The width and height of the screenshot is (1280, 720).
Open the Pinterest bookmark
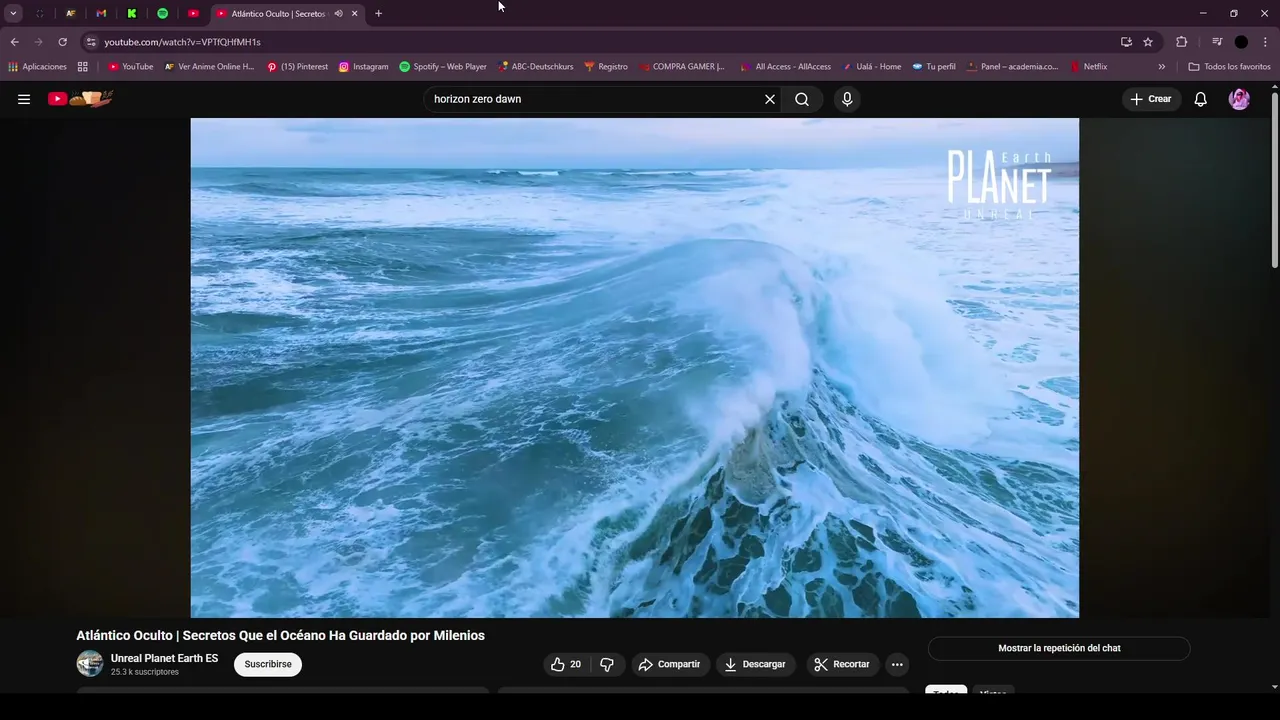click(x=297, y=67)
